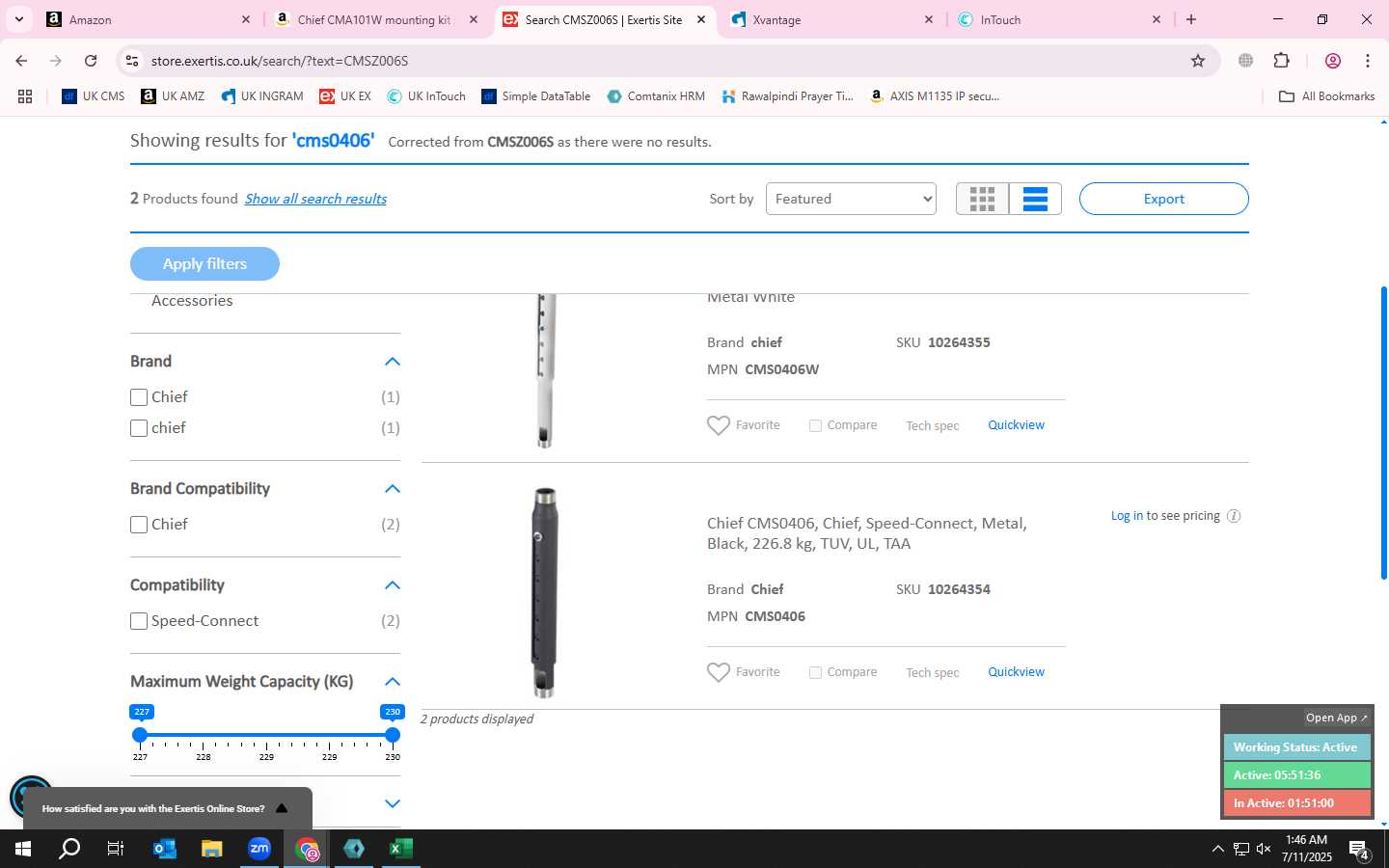Open black CMS0406 product thumbnail

[x=544, y=592]
